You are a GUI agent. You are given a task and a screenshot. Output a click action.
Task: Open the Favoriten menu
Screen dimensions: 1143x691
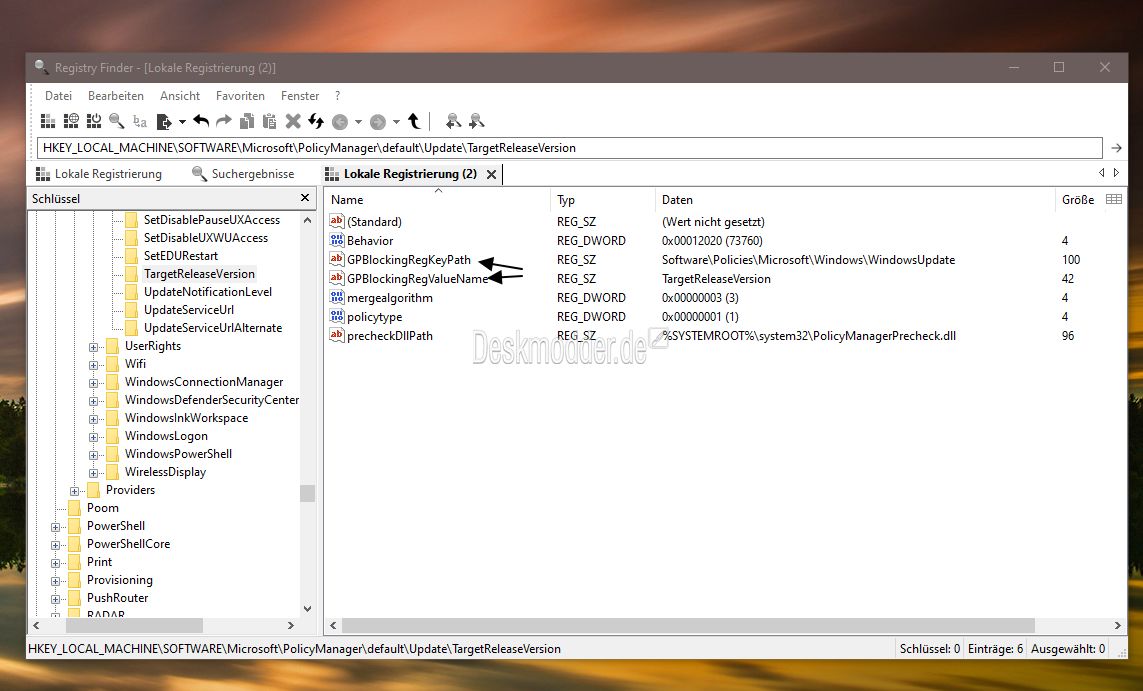(240, 96)
